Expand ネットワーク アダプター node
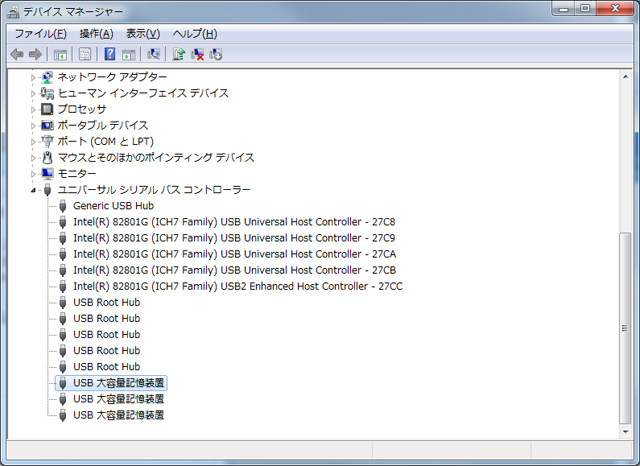The width and height of the screenshot is (640, 466). (x=33, y=77)
